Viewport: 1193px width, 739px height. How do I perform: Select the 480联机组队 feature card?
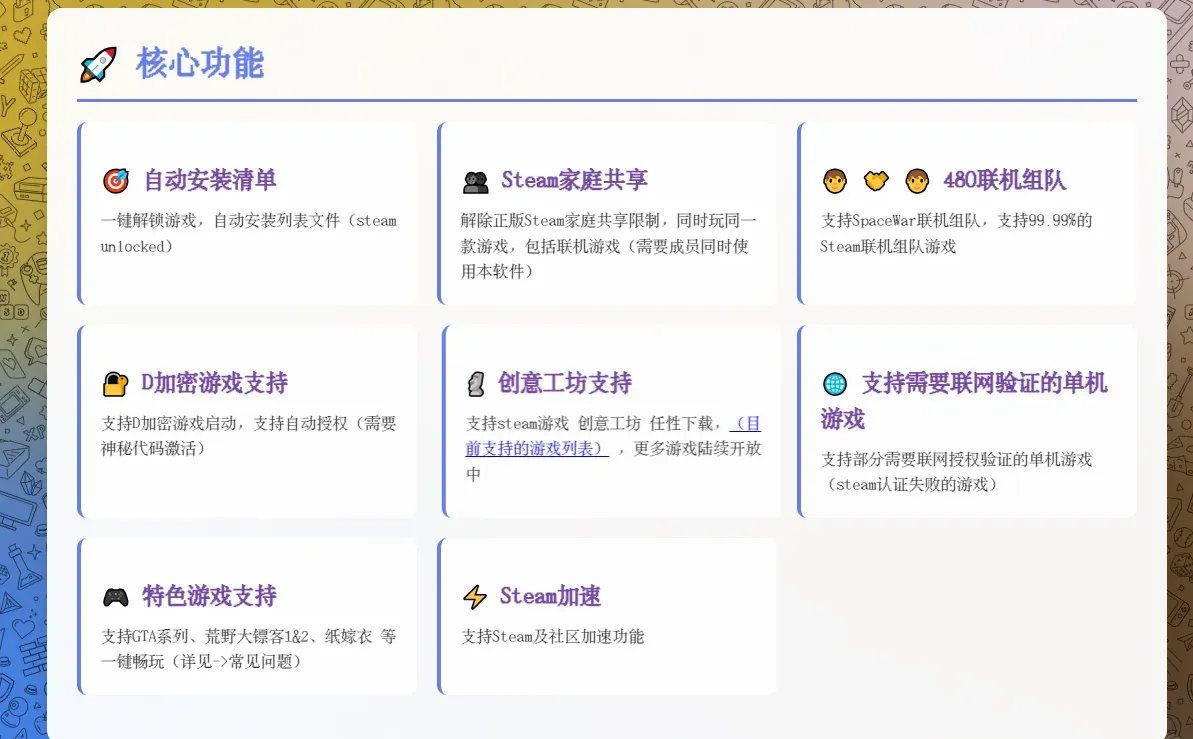point(967,212)
